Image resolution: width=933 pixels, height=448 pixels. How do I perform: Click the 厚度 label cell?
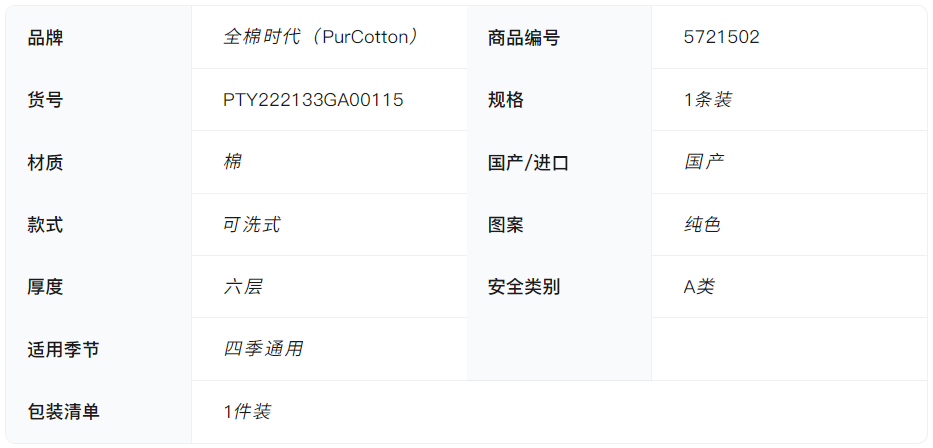click(45, 287)
